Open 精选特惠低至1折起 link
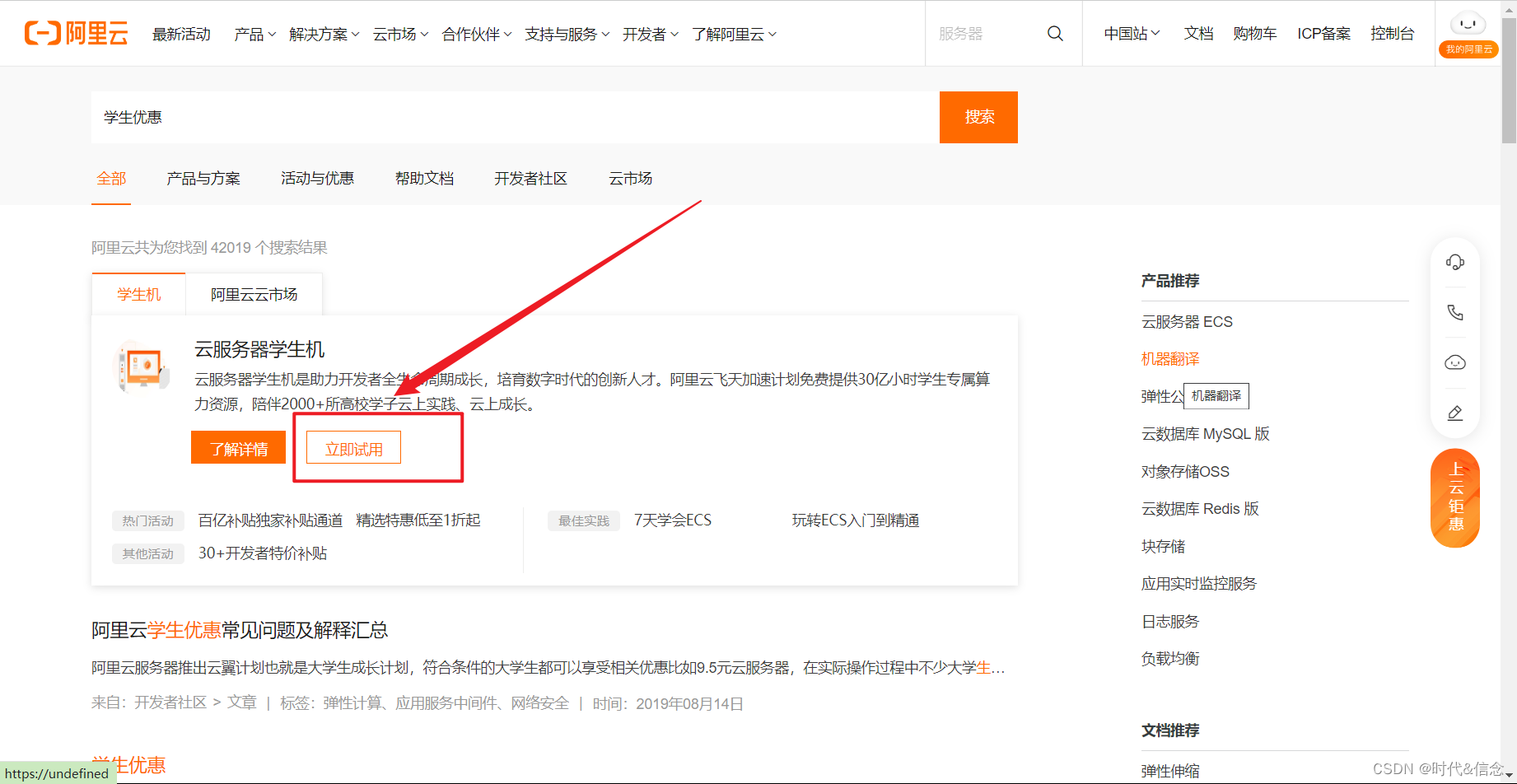1517x784 pixels. tap(418, 520)
